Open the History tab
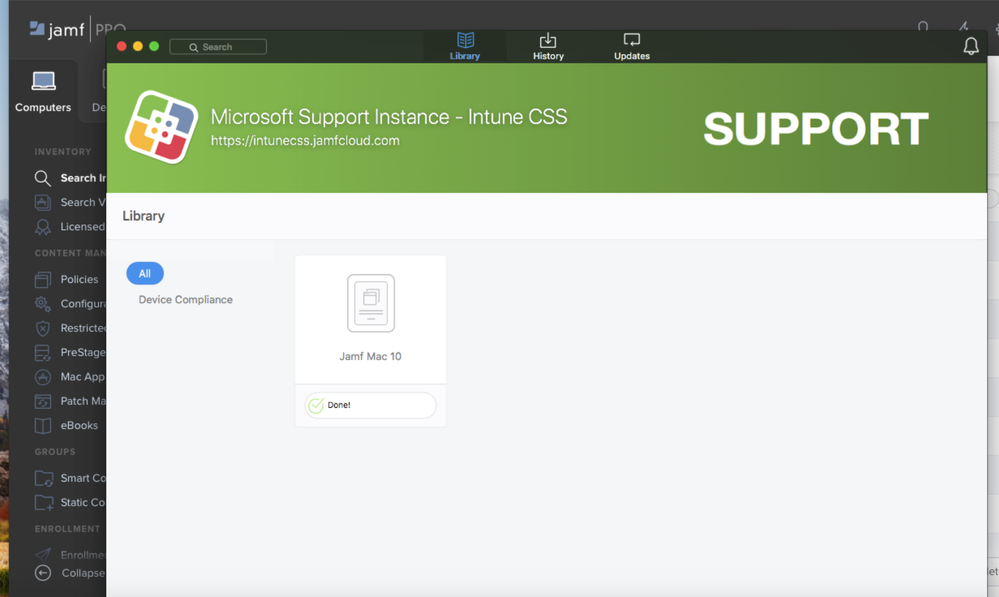Image resolution: width=999 pixels, height=597 pixels. point(548,47)
